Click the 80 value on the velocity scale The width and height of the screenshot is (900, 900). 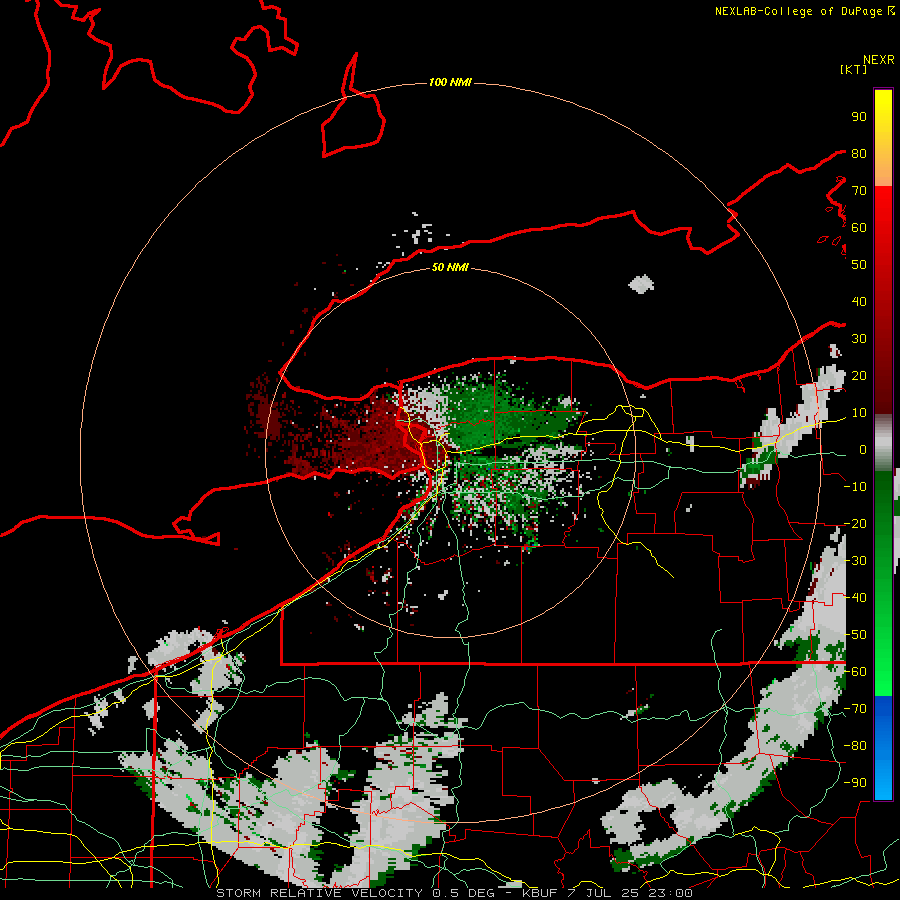[x=859, y=153]
